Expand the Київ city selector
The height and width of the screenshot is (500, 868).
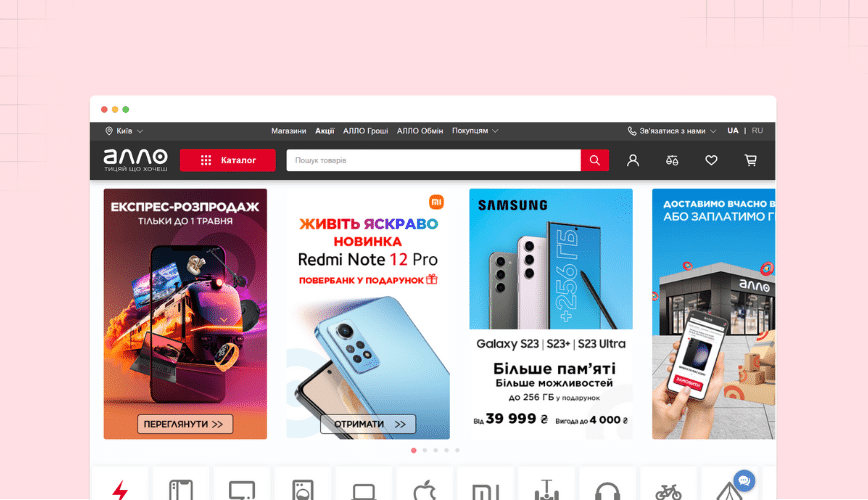(x=125, y=131)
